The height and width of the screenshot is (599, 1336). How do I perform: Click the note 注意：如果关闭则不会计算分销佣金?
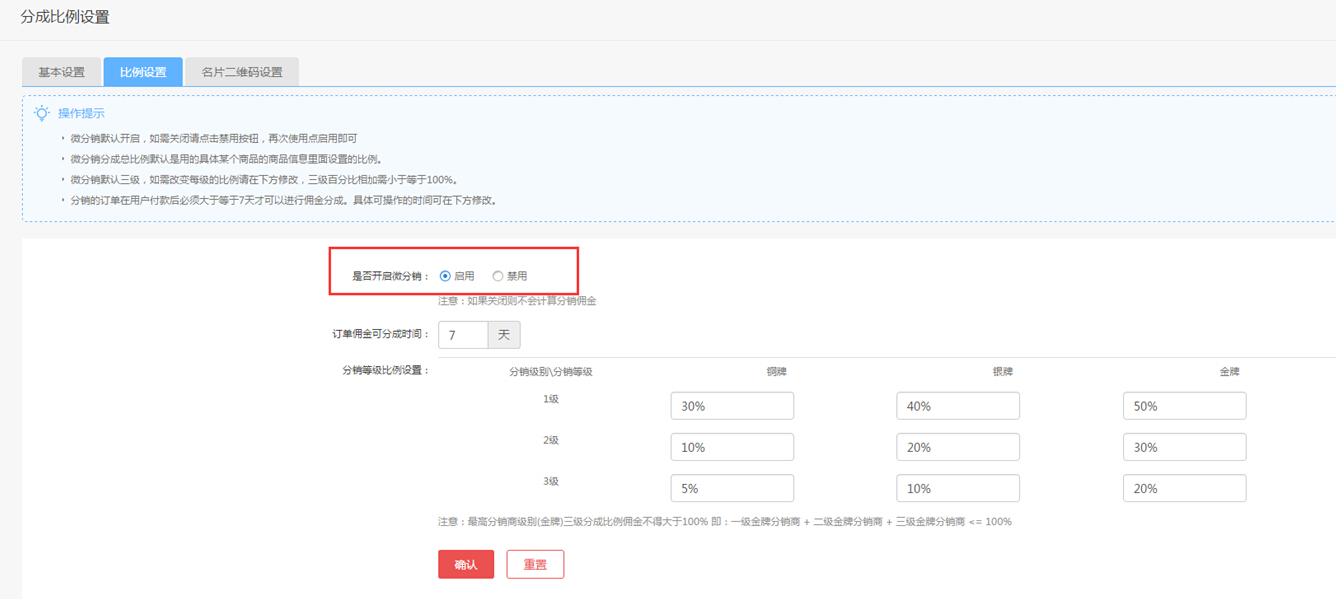[517, 300]
